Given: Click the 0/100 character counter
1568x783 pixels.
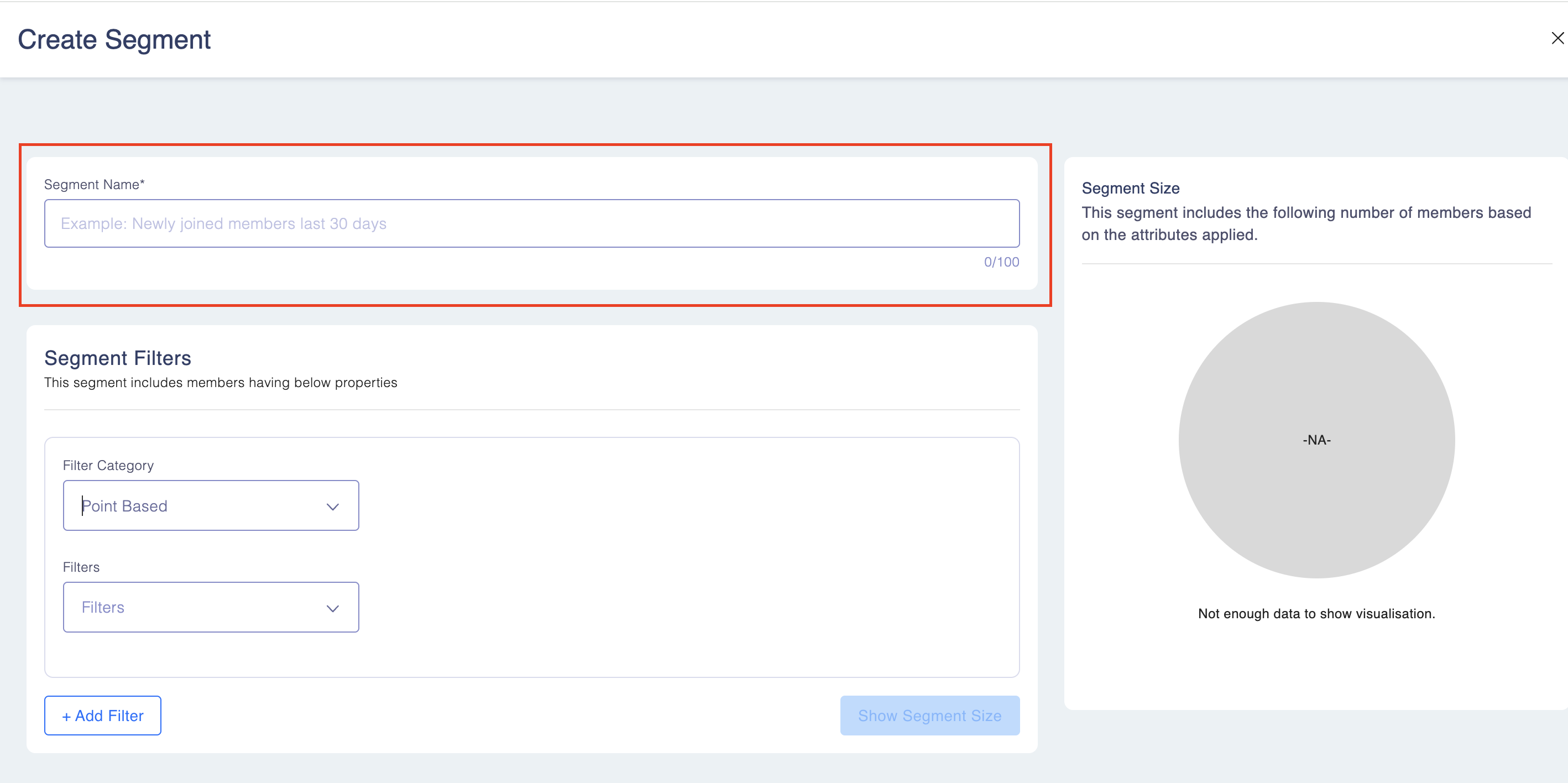Looking at the screenshot, I should pyautogui.click(x=1001, y=262).
